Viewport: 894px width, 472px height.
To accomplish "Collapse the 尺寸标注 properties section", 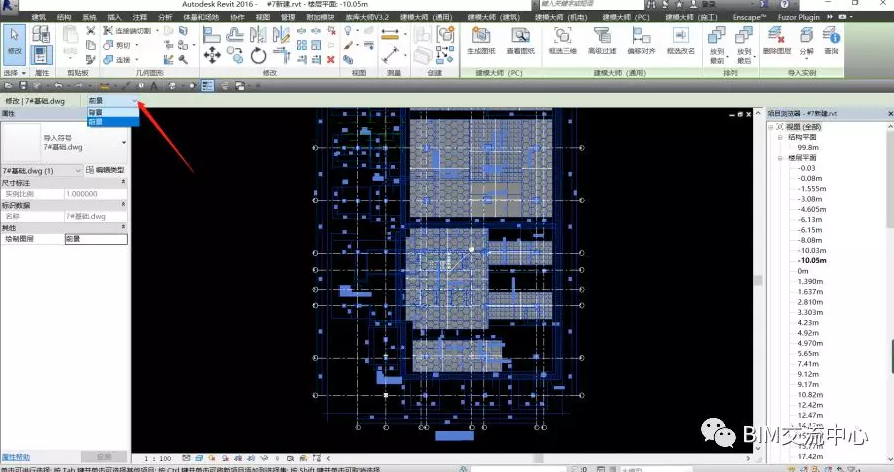I will pyautogui.click(x=123, y=182).
